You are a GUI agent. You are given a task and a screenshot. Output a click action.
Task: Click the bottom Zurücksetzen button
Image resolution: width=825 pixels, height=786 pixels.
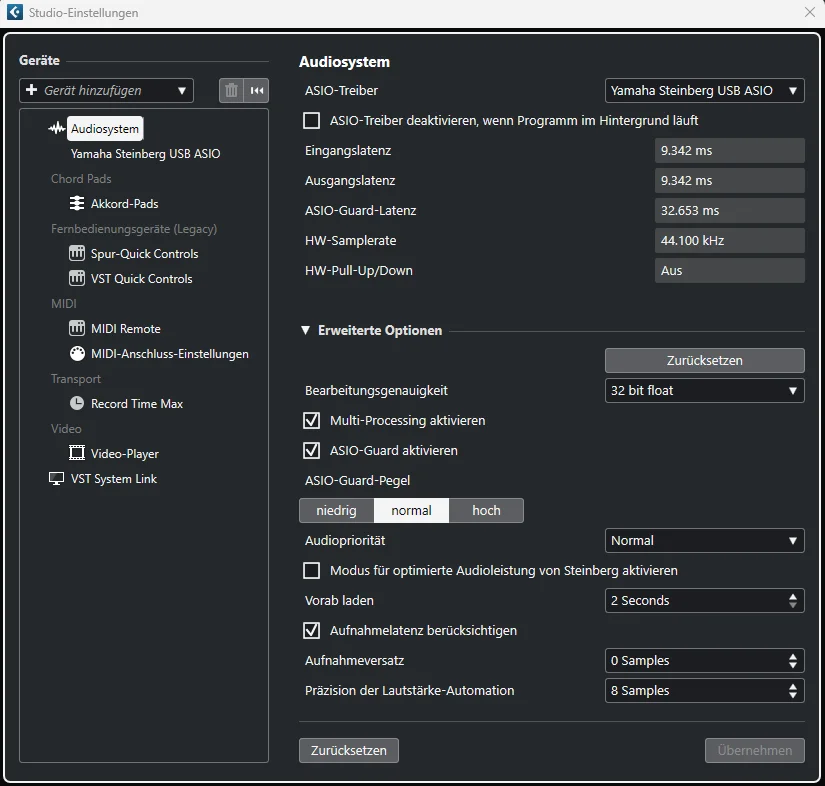click(x=349, y=750)
